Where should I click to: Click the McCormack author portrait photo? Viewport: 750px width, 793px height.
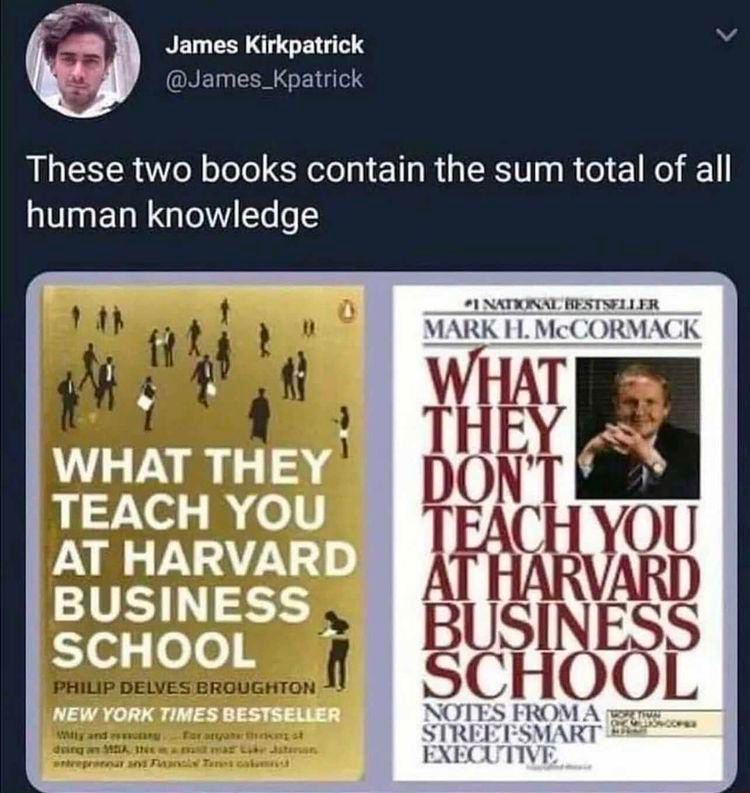tap(638, 428)
